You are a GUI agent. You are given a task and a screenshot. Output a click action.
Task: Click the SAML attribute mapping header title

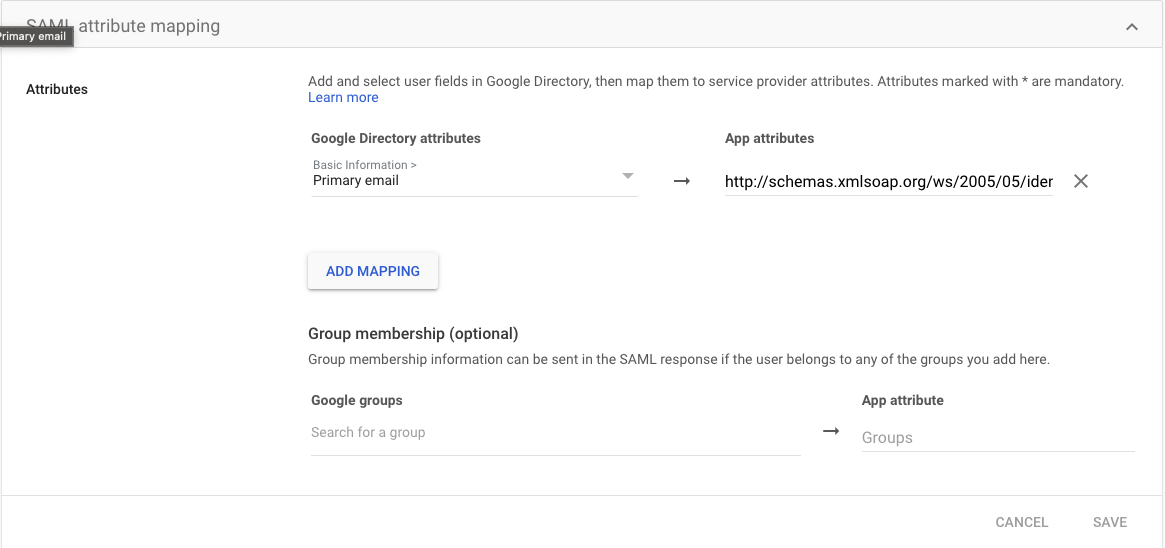(x=123, y=26)
